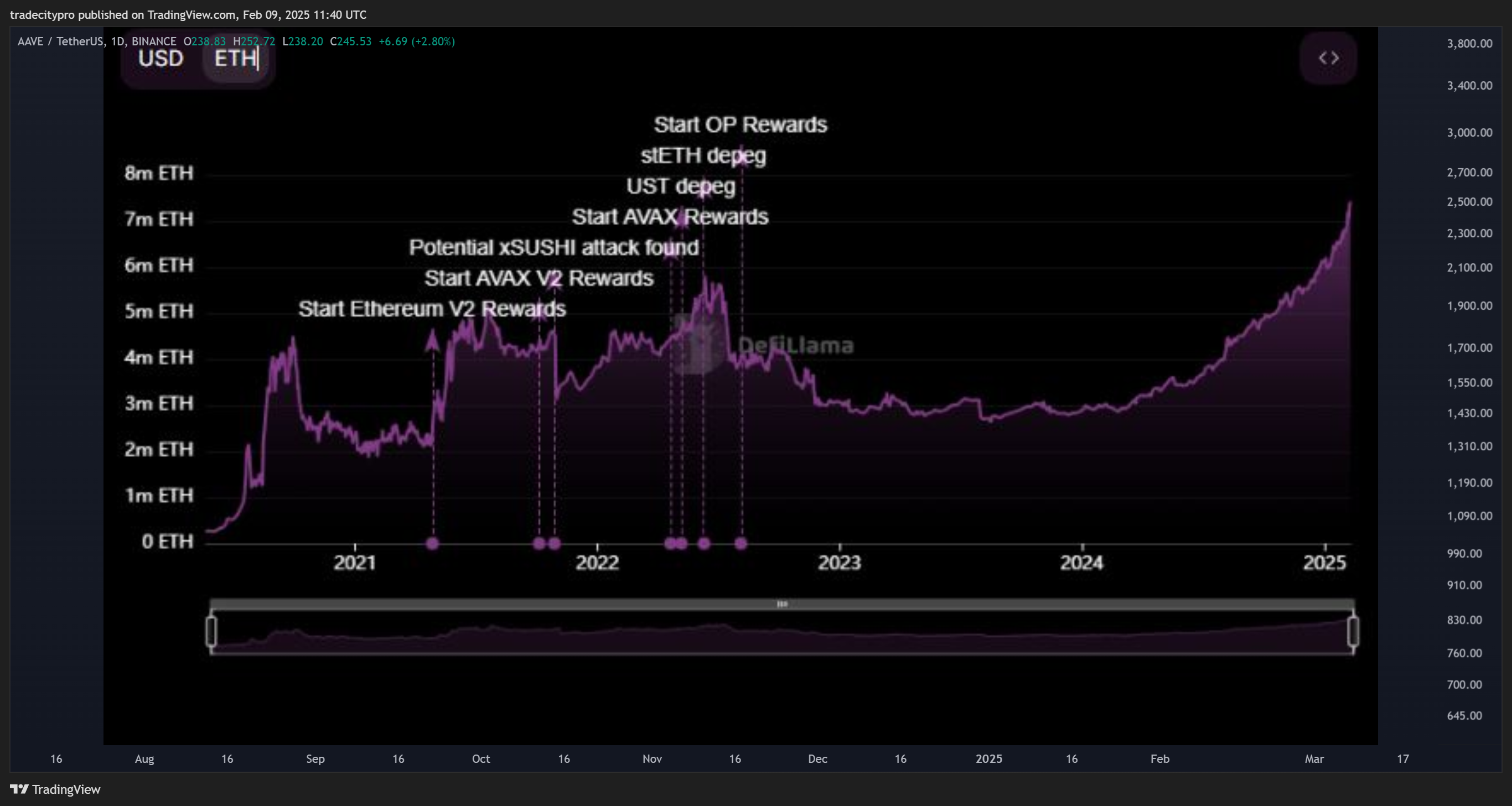Select the USD currency toggle

coord(160,59)
